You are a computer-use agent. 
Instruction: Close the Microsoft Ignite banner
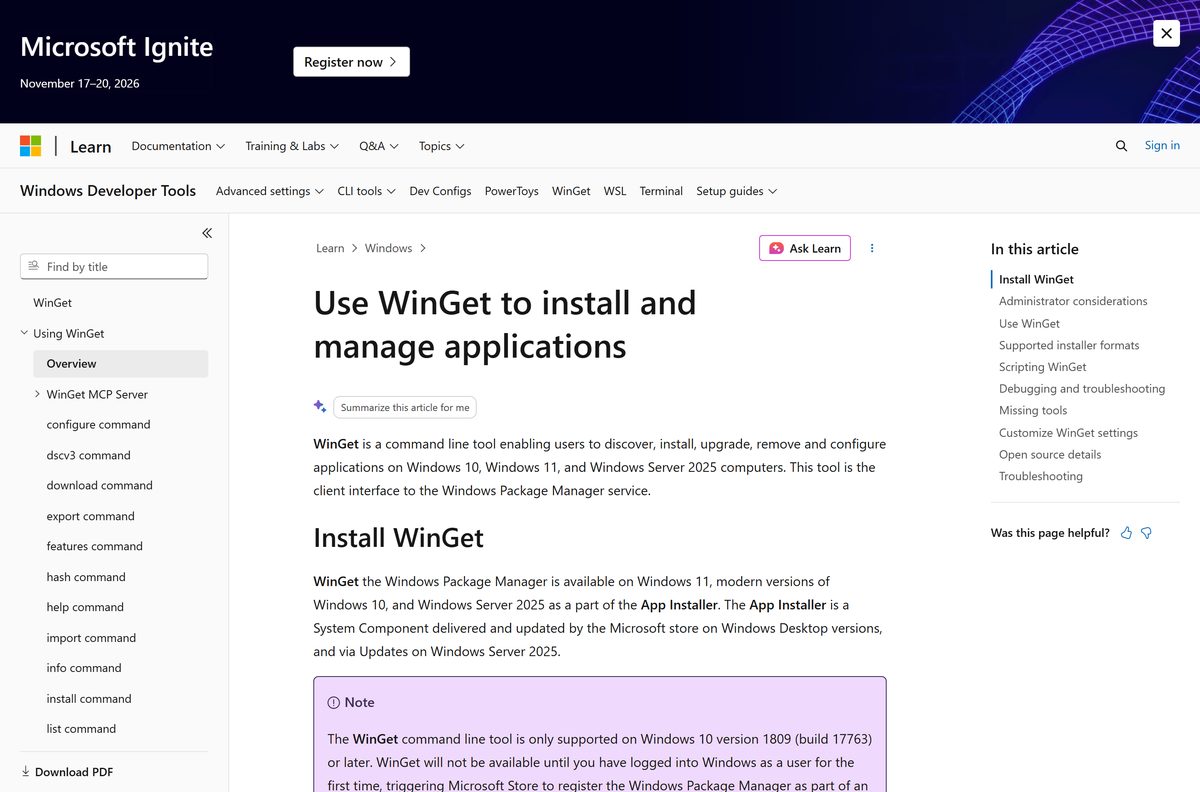pos(1166,33)
